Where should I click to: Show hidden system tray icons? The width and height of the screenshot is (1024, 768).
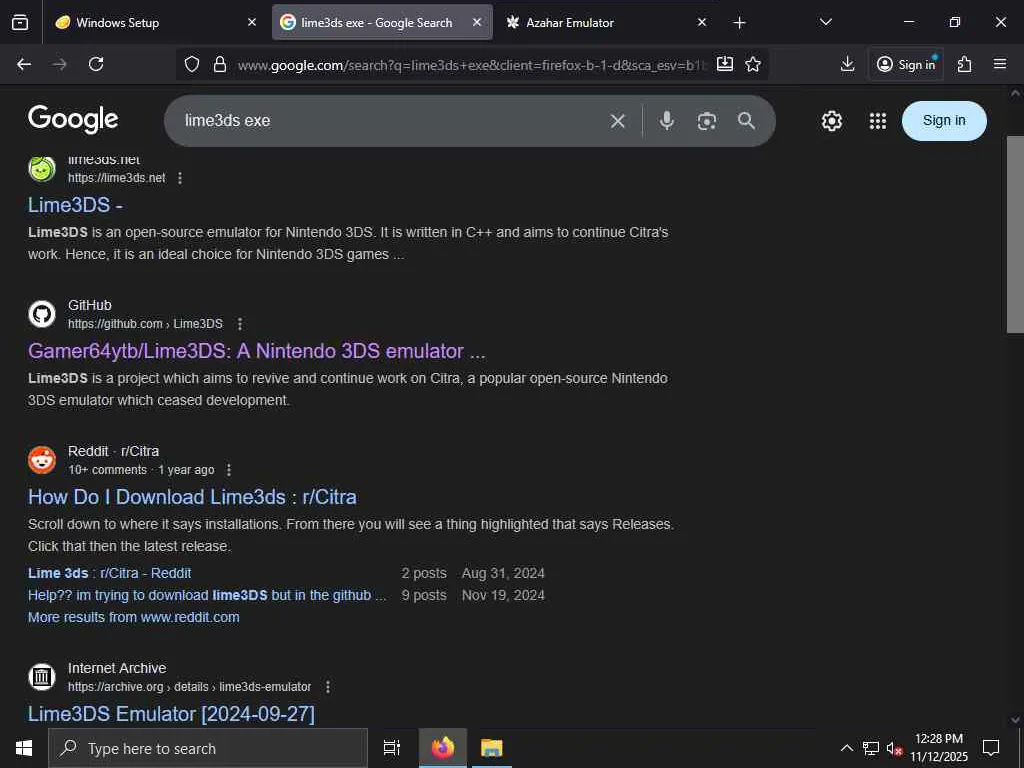pos(846,748)
